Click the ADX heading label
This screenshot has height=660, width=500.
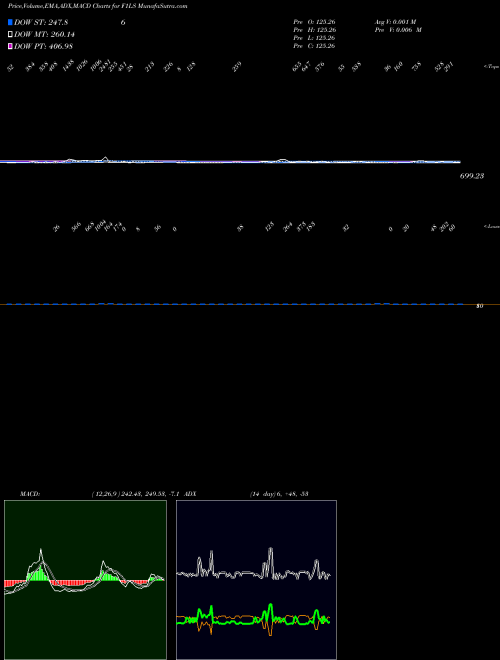coord(190,494)
